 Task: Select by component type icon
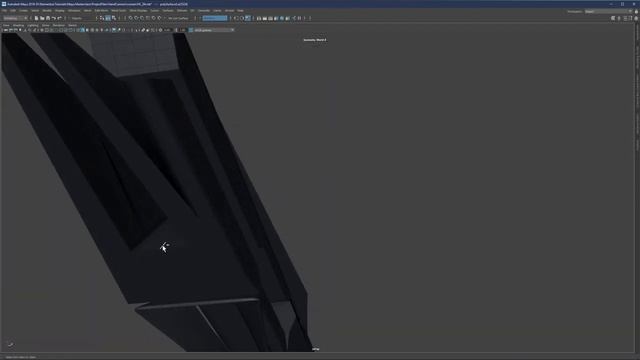(x=114, y=18)
